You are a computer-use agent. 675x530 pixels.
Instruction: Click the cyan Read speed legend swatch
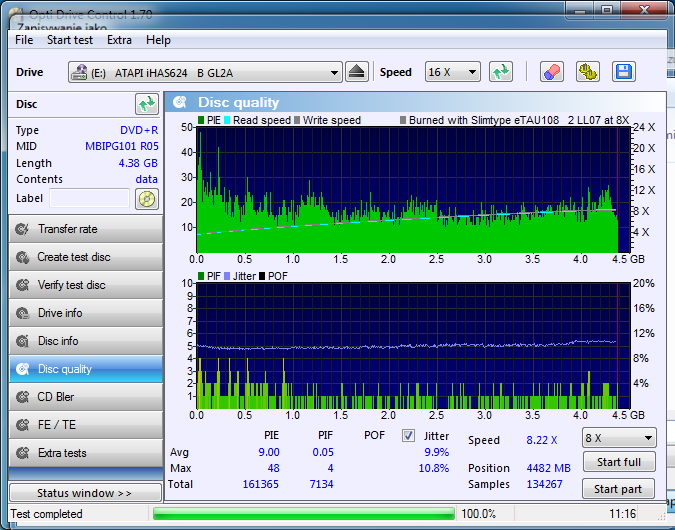[x=227, y=120]
